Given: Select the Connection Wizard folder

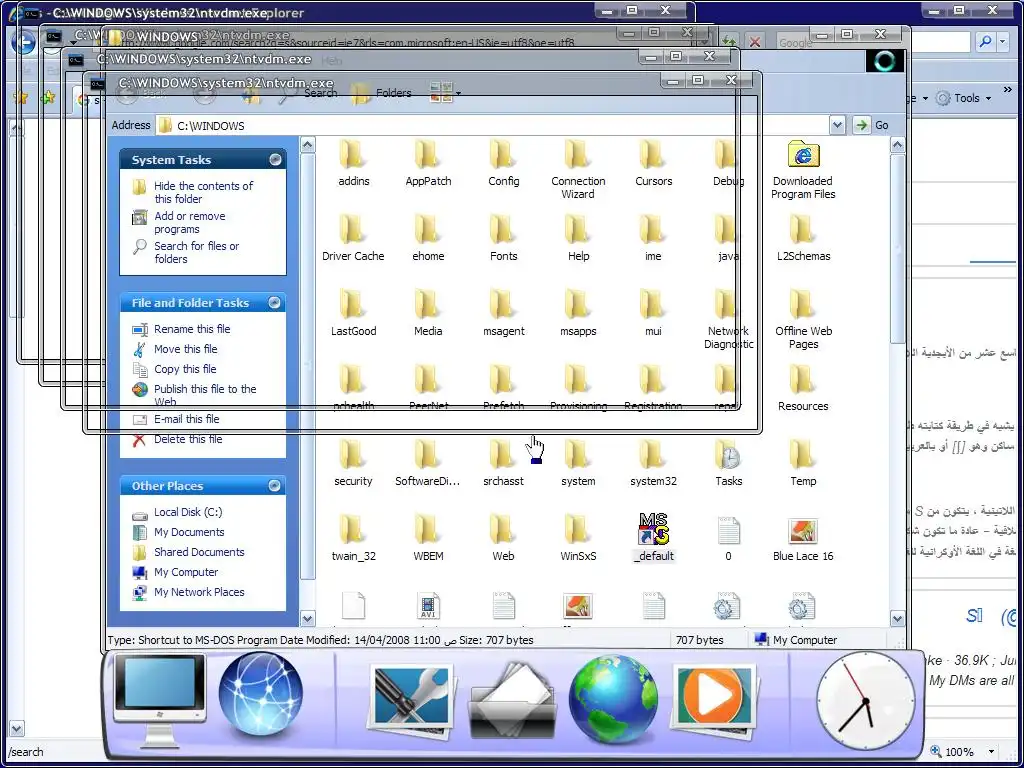Looking at the screenshot, I should click(x=578, y=170).
